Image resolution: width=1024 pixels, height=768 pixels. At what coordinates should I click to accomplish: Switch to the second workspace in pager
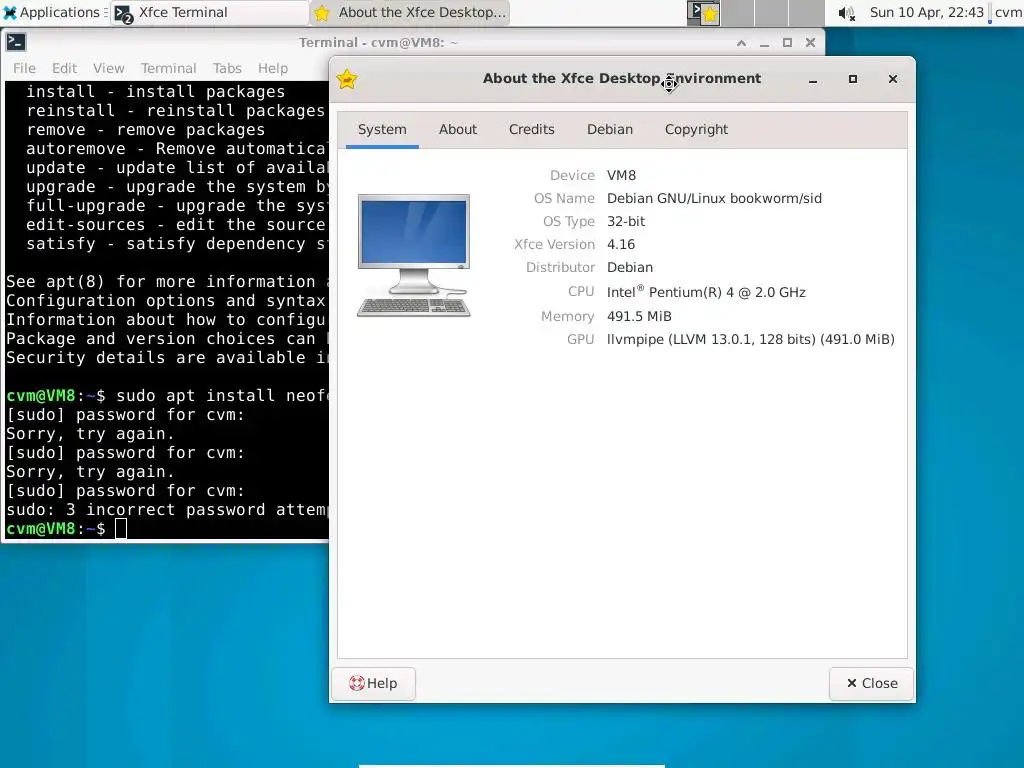click(738, 13)
